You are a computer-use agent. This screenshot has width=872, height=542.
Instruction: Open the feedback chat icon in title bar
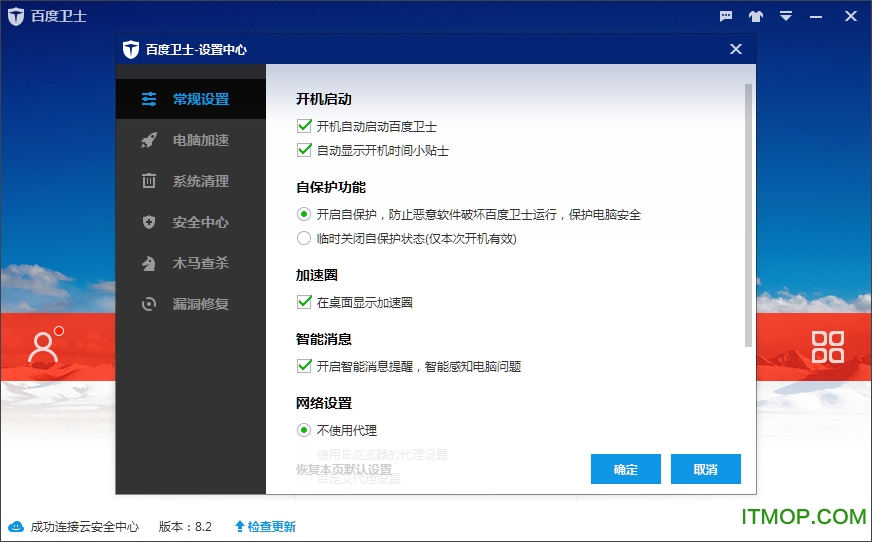tap(726, 16)
